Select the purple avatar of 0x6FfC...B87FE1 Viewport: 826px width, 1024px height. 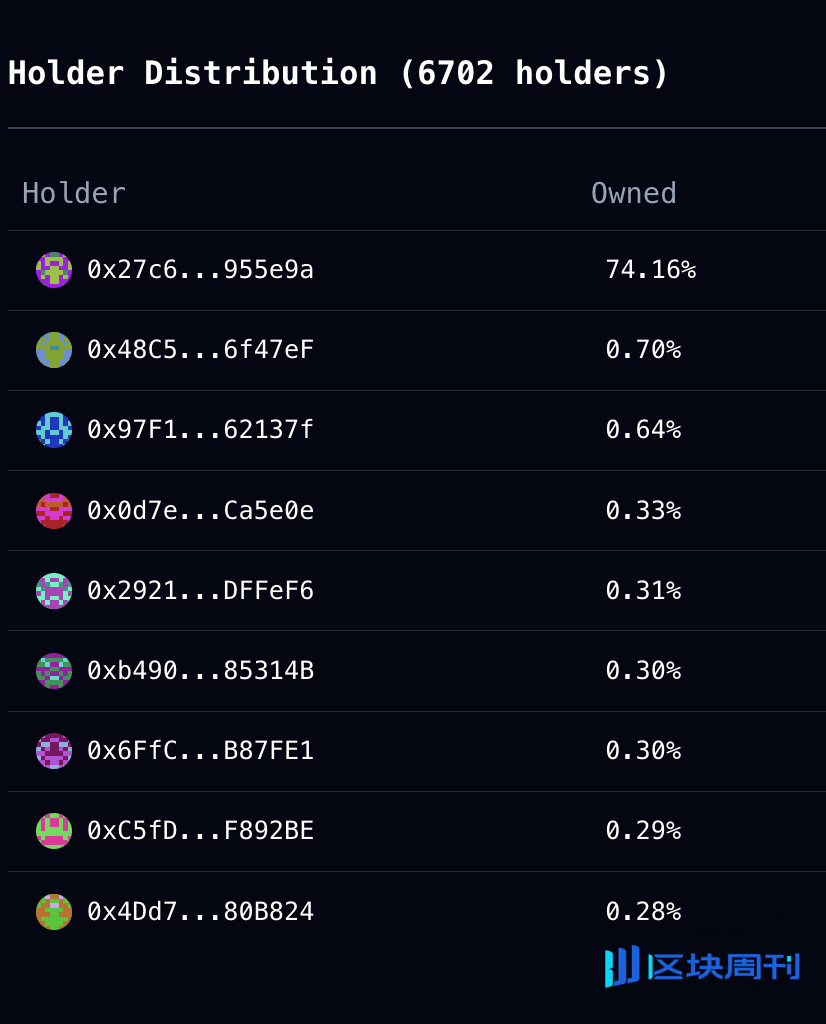tap(54, 751)
